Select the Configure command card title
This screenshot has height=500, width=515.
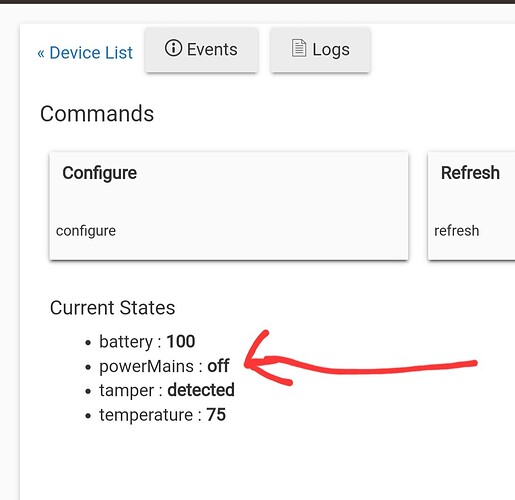[100, 173]
